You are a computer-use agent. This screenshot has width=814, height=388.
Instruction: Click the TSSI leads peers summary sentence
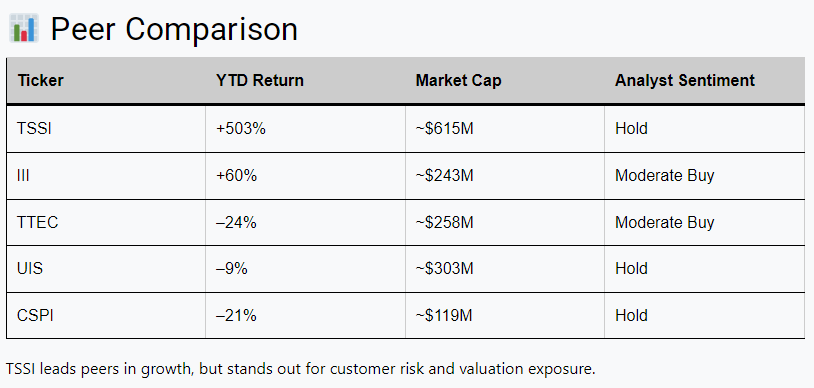pos(301,369)
